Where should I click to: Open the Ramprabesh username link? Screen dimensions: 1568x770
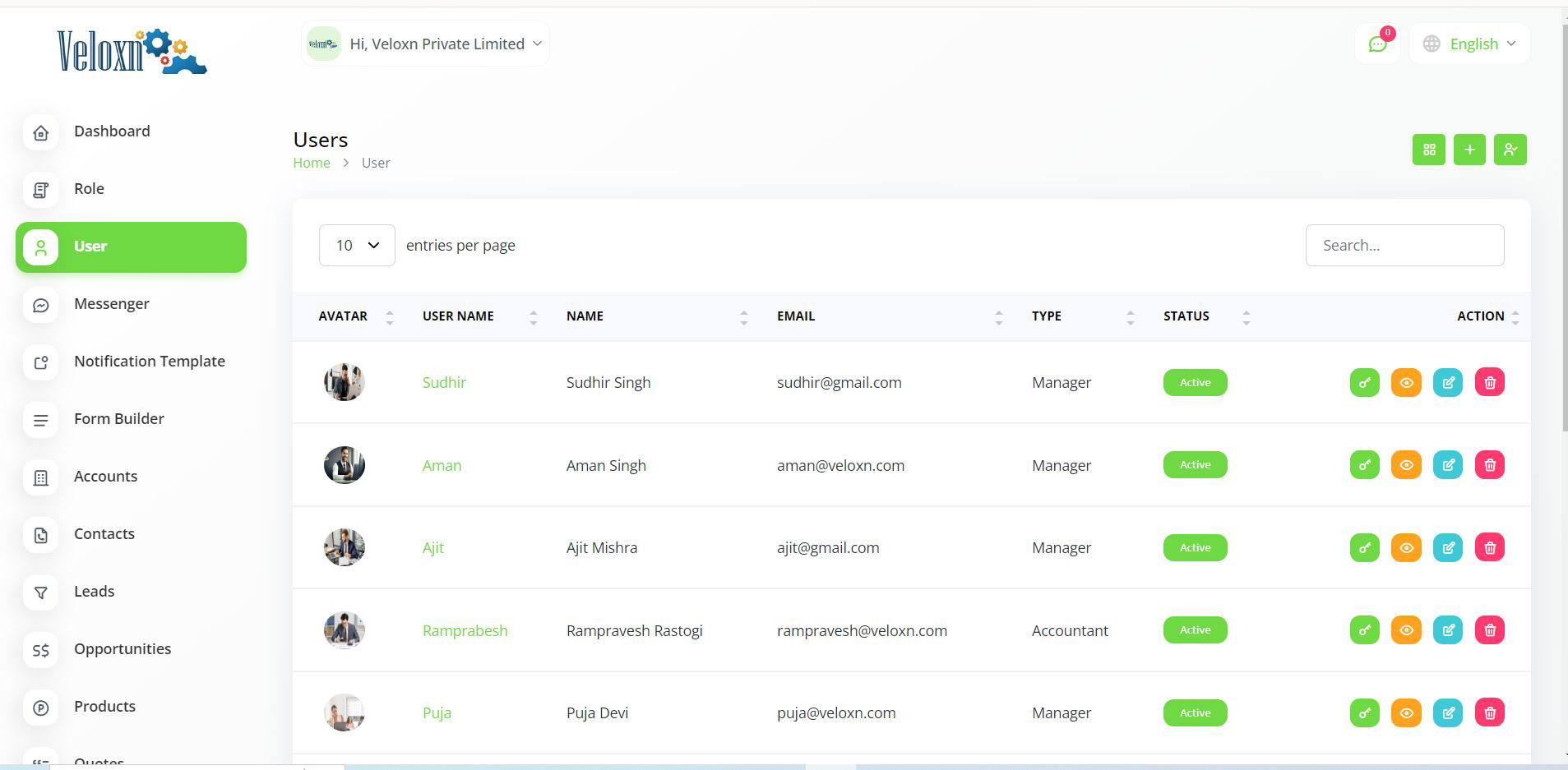coord(465,630)
